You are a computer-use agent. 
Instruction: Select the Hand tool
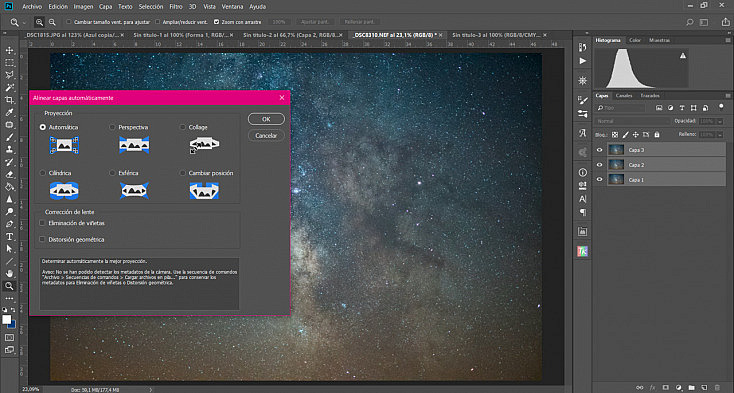[x=9, y=274]
